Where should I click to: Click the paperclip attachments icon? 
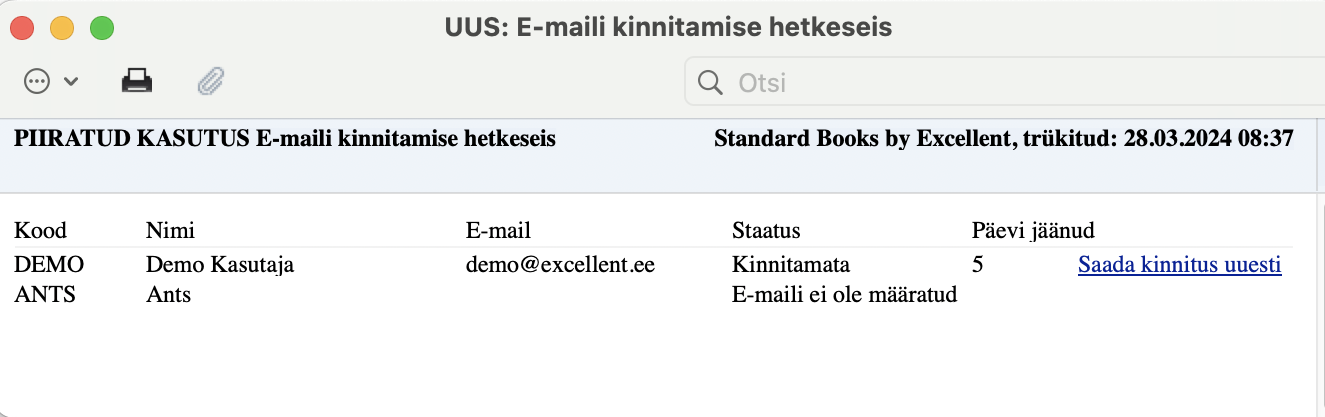[210, 81]
